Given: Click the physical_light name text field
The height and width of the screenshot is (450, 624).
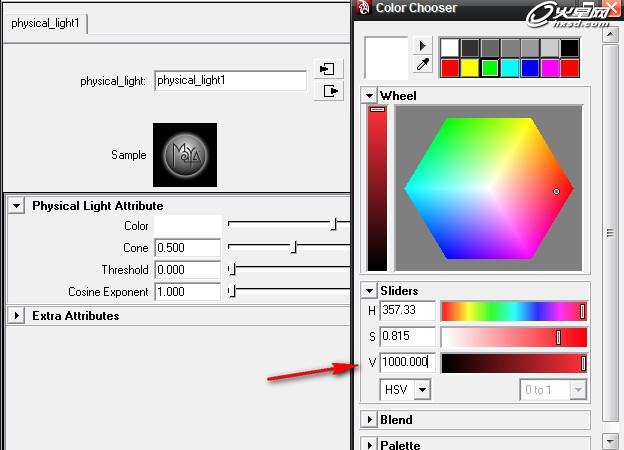Looking at the screenshot, I should pos(230,81).
